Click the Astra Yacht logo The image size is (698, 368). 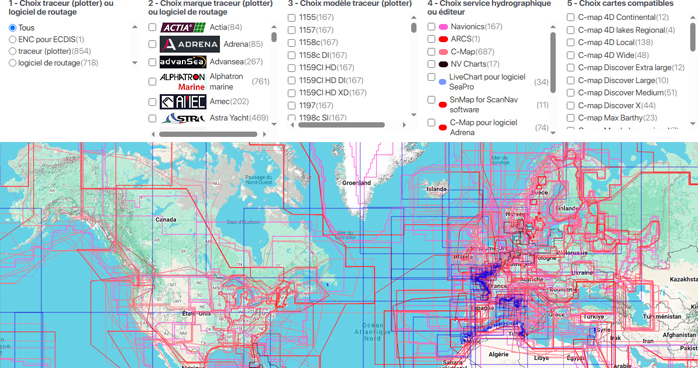[x=183, y=118]
